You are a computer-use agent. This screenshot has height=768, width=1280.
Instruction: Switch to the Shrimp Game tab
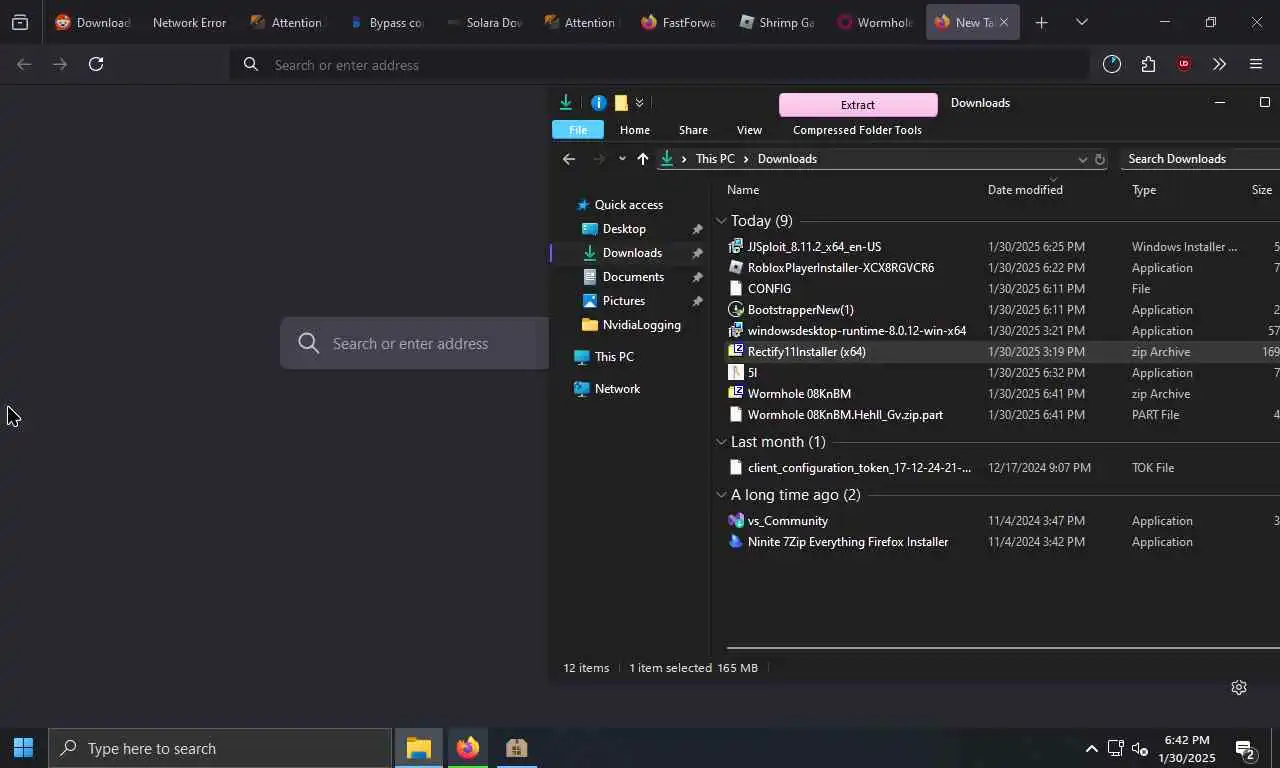(x=777, y=22)
